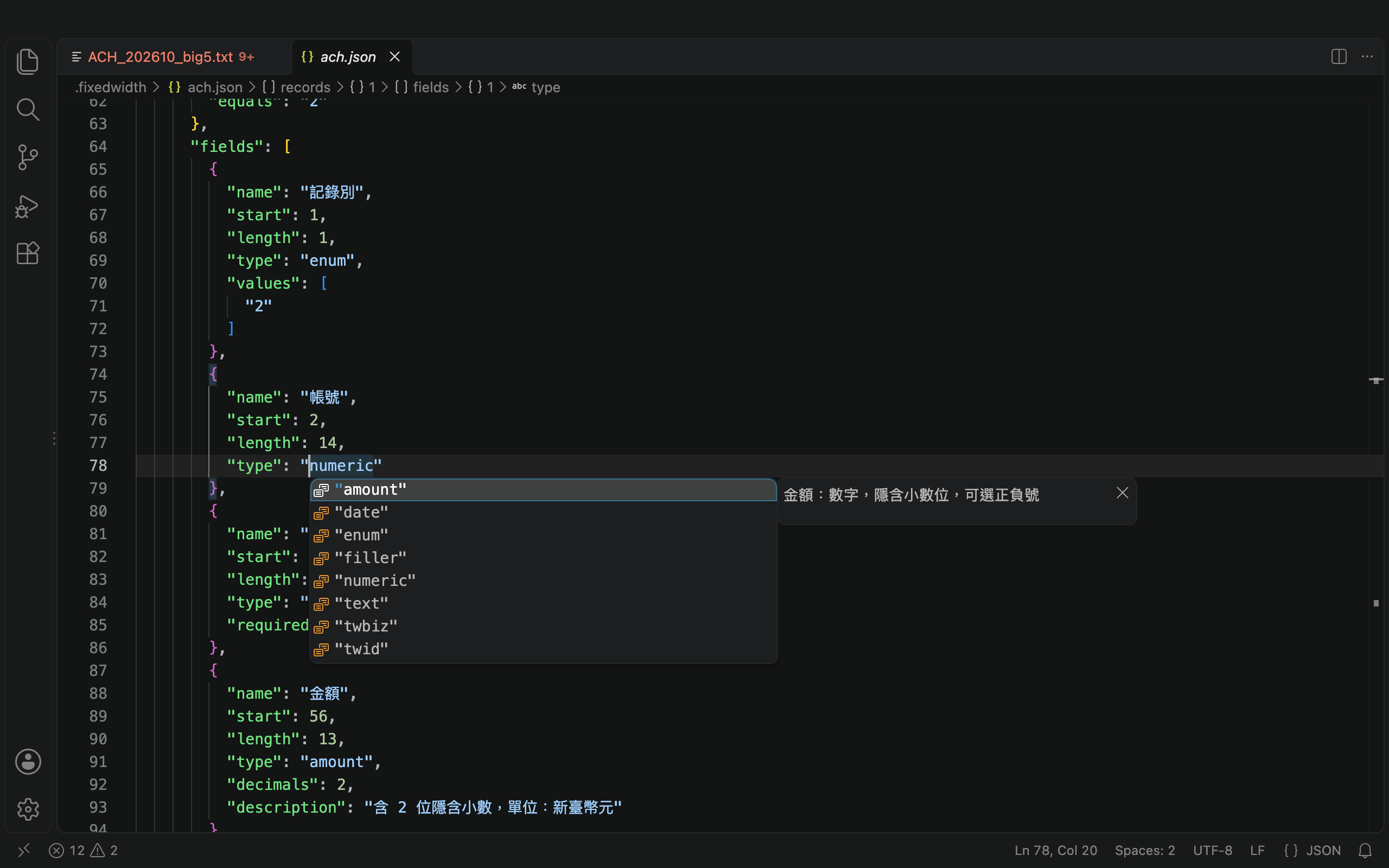Viewport: 1389px width, 868px height.
Task: Open the .fixedwidth breadcrumb folder
Action: pyautogui.click(x=111, y=87)
